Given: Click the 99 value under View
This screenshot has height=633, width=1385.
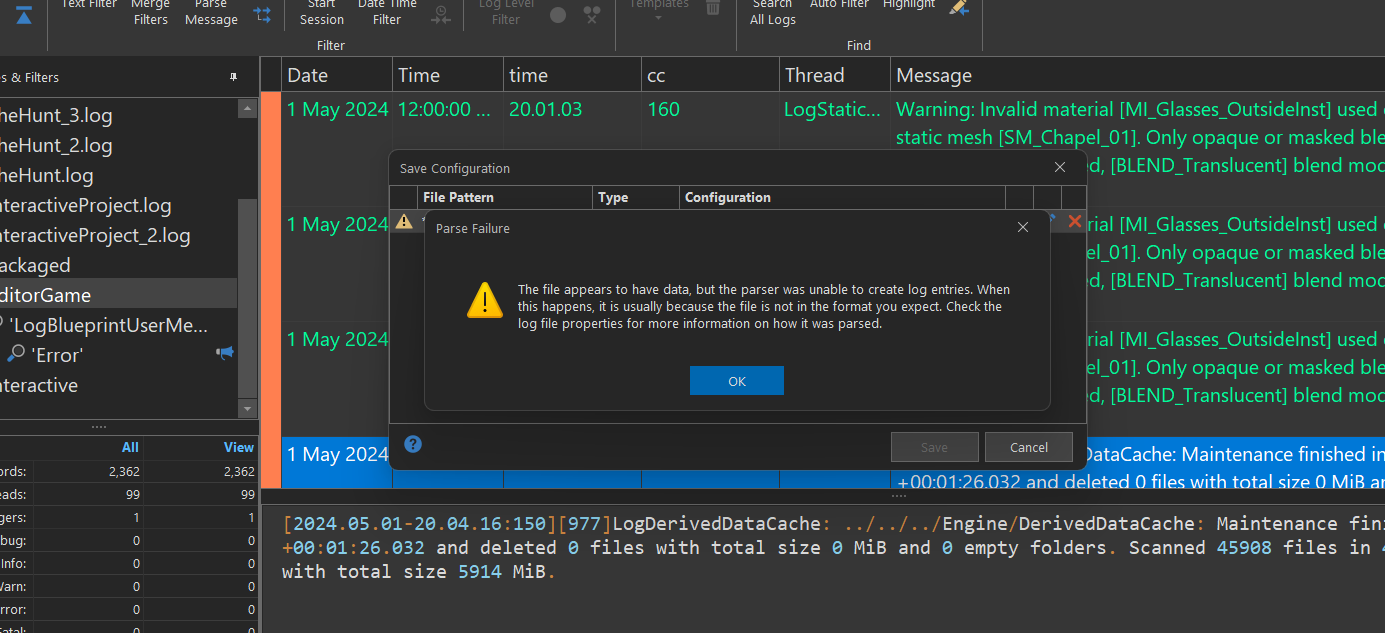Looking at the screenshot, I should [x=246, y=494].
